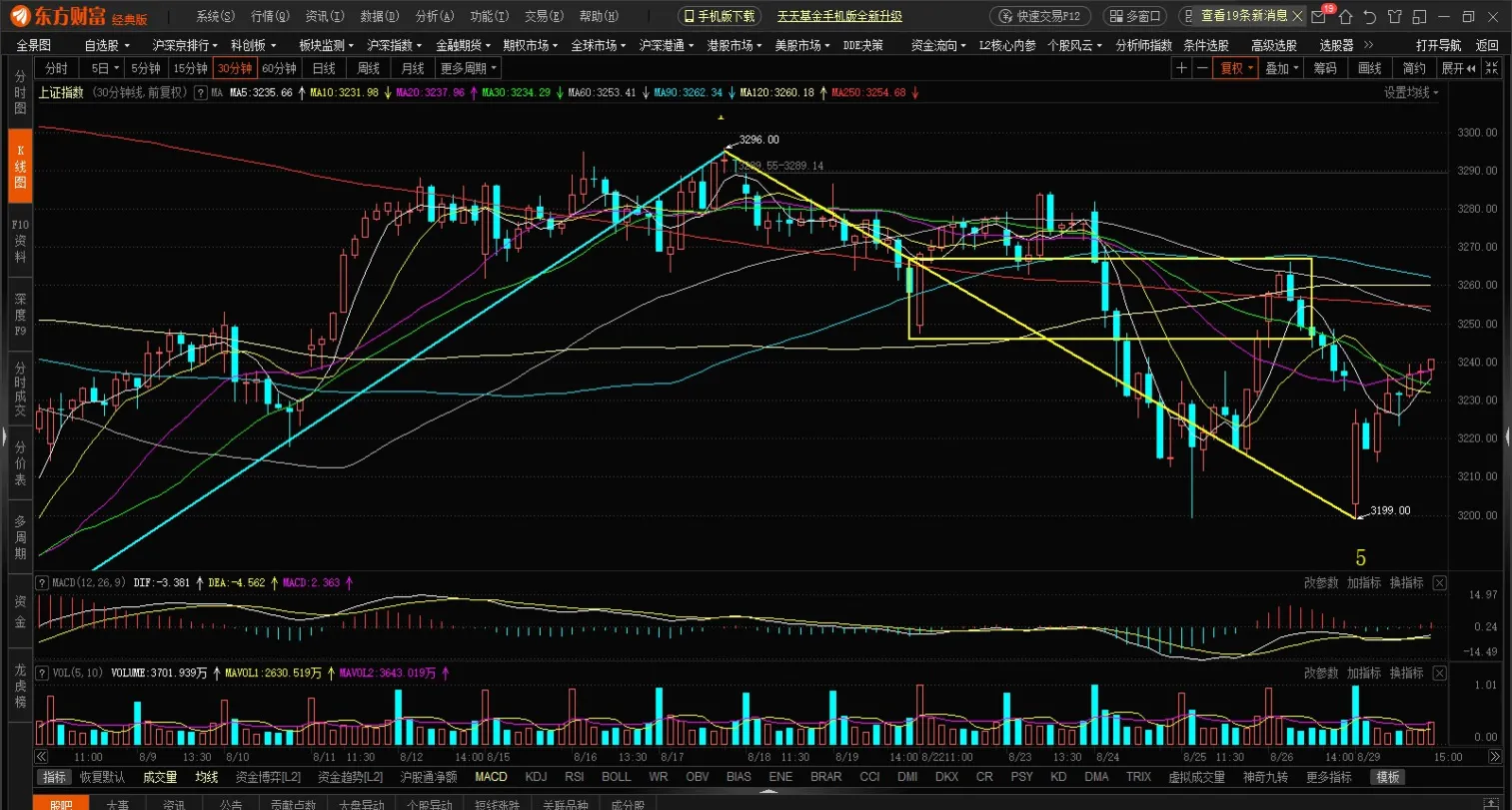Switch to 公告 bottom tab

click(231, 803)
